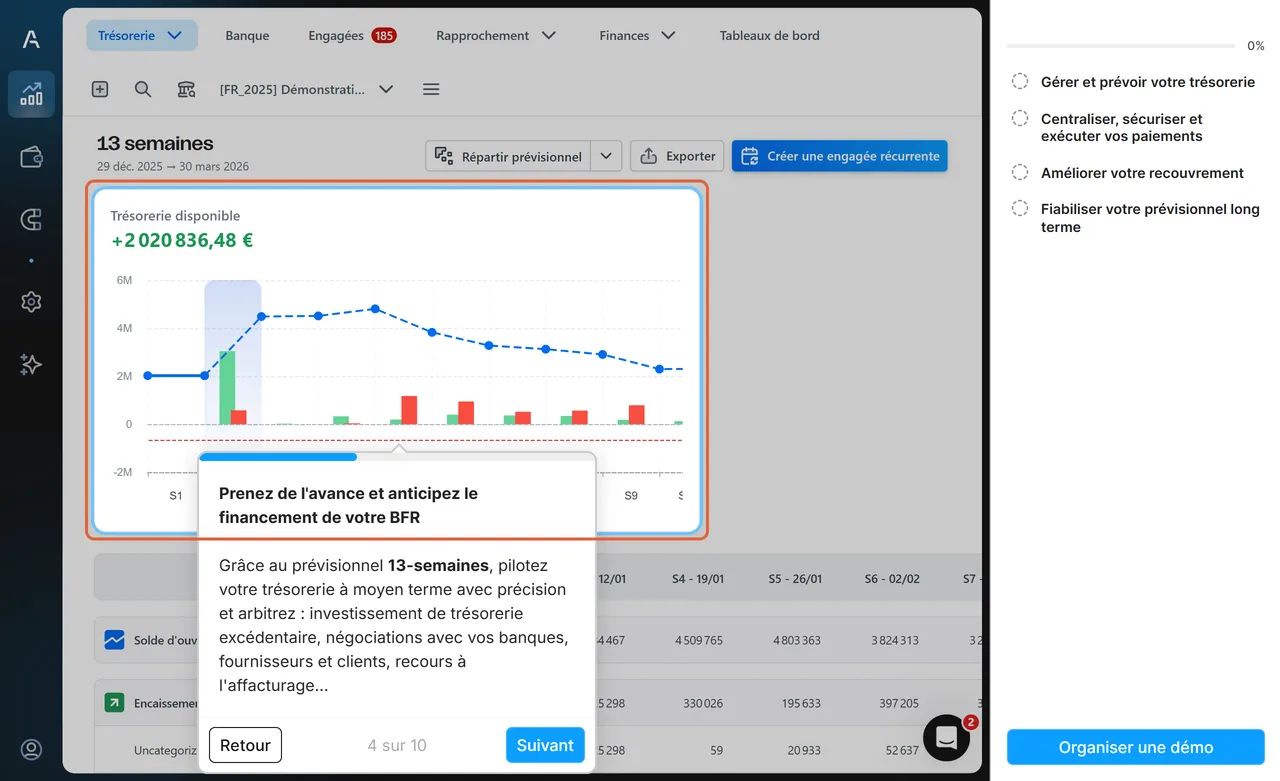The width and height of the screenshot is (1280, 781).
Task: Open the hamburger menu icon
Action: pyautogui.click(x=431, y=89)
